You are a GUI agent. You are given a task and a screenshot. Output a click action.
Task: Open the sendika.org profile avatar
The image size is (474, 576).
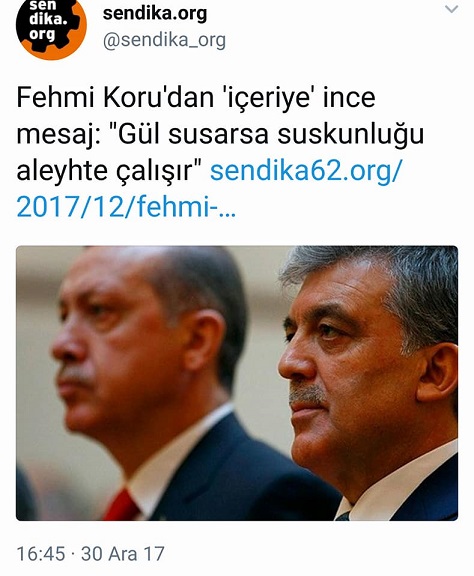pyautogui.click(x=51, y=26)
